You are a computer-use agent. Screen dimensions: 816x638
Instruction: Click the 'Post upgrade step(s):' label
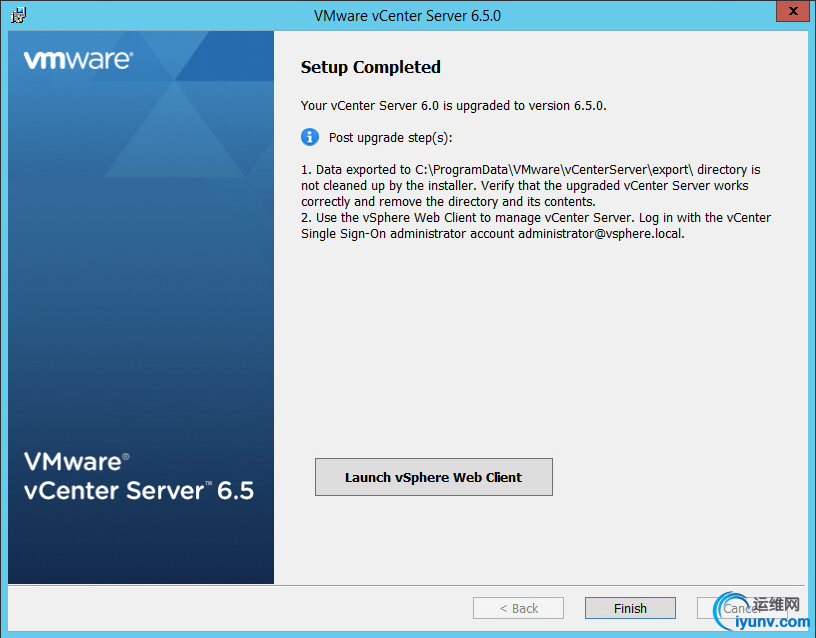(390, 138)
